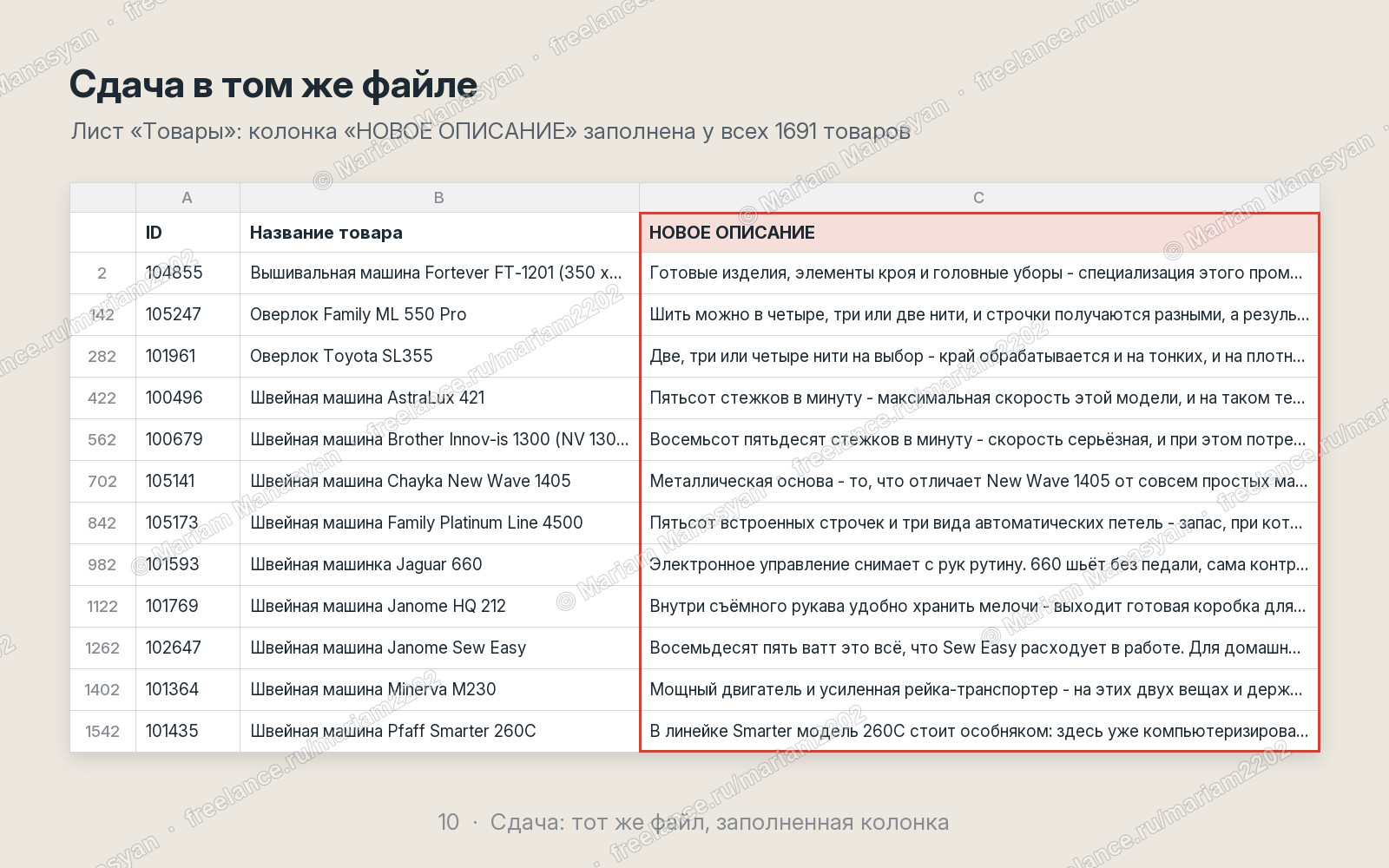Select row number 1122
This screenshot has height=868, width=1389.
(102, 607)
